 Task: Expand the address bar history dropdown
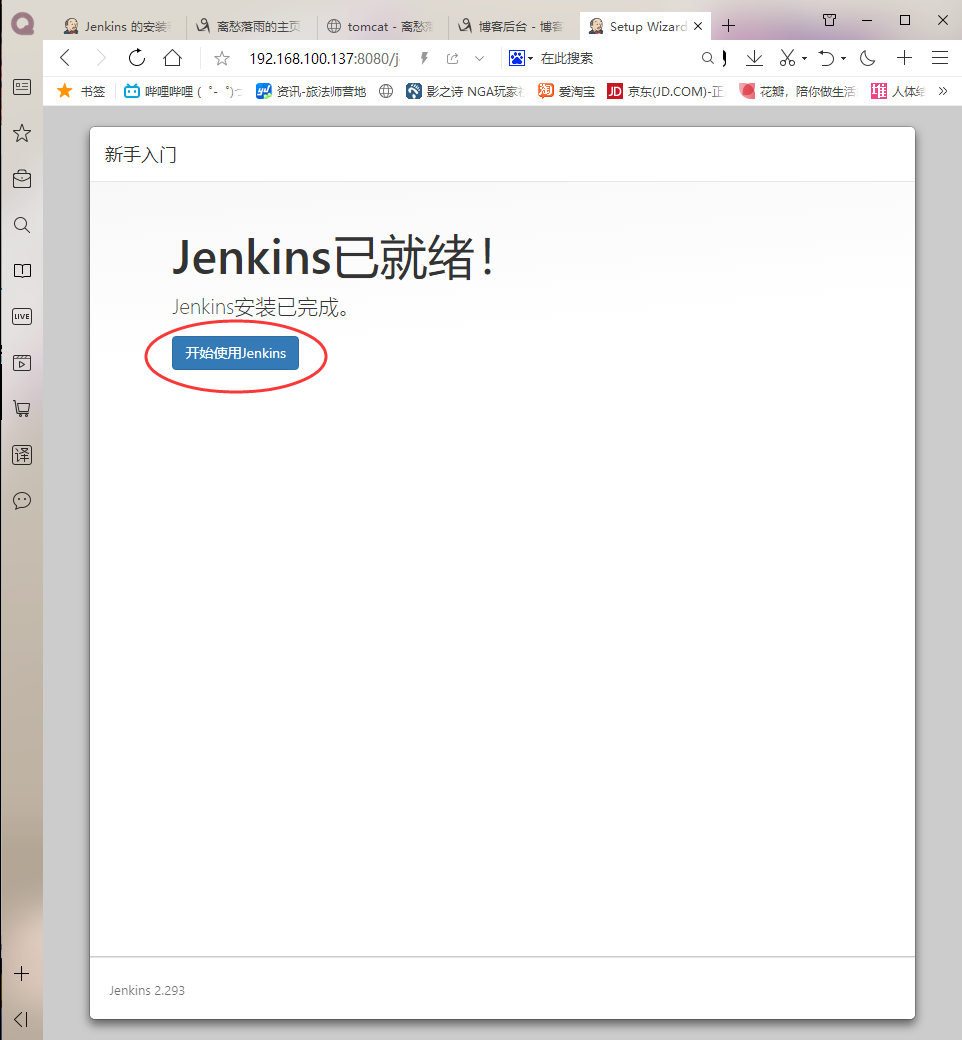tap(480, 58)
